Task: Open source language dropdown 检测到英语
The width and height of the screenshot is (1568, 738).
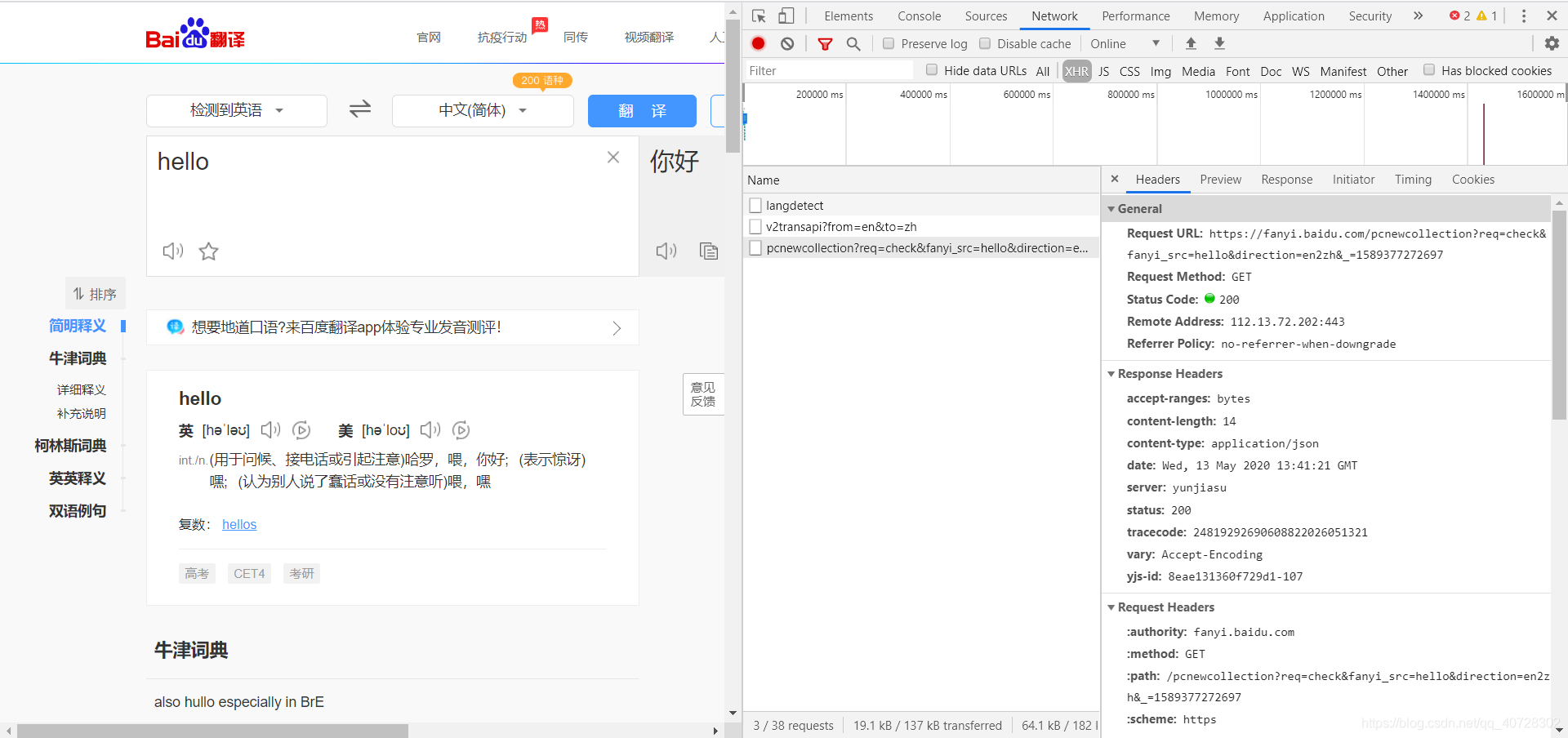Action: [x=237, y=110]
